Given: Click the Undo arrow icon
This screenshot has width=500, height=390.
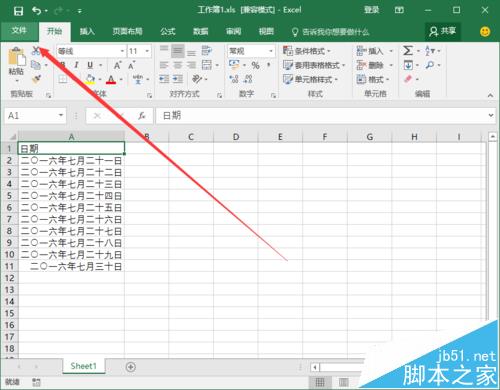Looking at the screenshot, I should coord(37,11).
